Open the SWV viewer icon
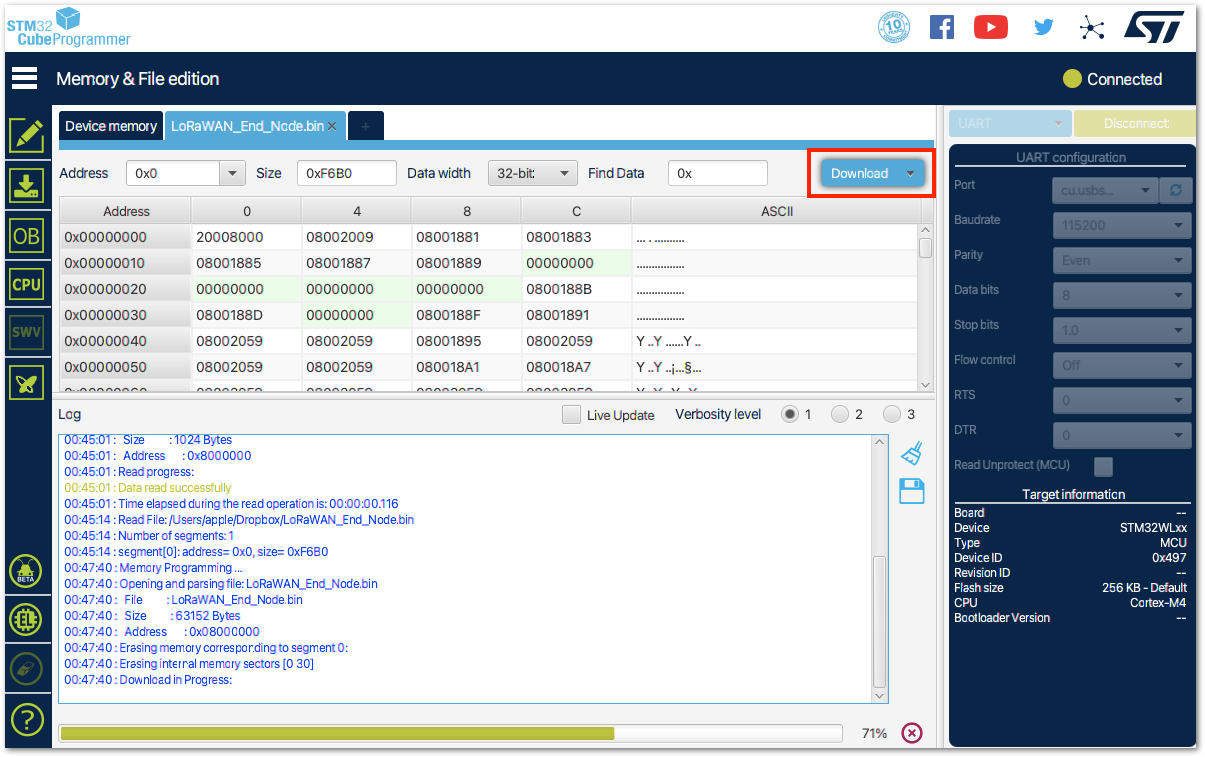 pos(26,333)
